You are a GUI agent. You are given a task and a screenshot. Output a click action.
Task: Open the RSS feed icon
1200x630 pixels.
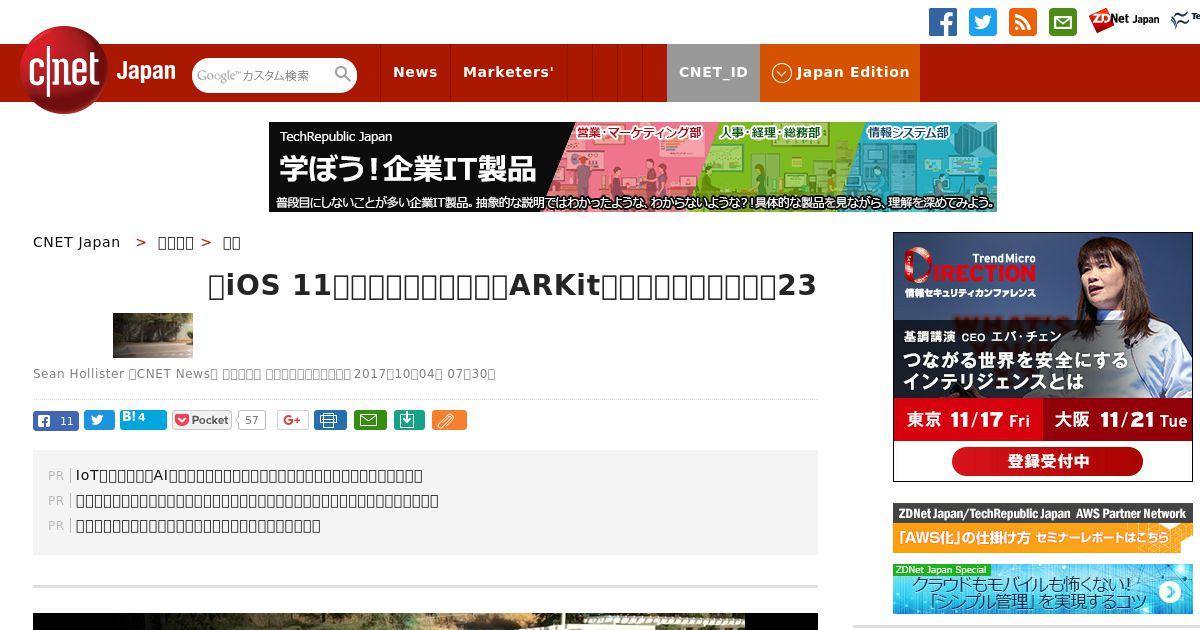pyautogui.click(x=1023, y=22)
